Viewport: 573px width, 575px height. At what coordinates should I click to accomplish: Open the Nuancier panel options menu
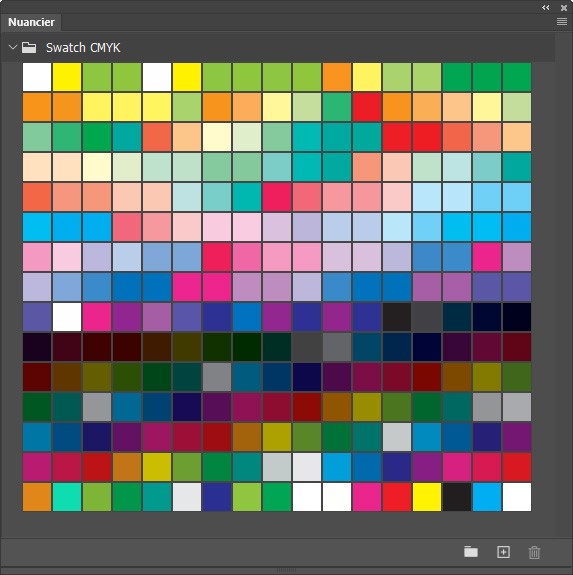pos(562,22)
